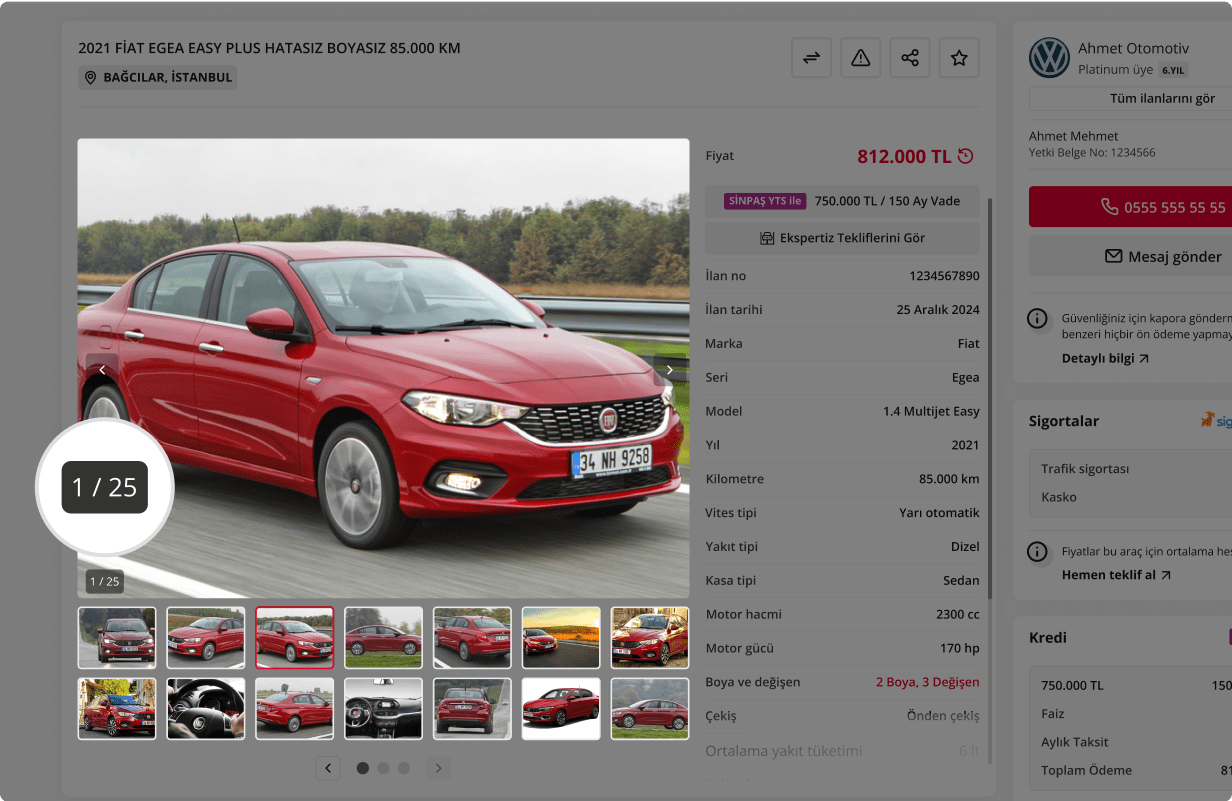This screenshot has height=801, width=1232.
Task: Click the Sedan body type value
Action: pyautogui.click(x=962, y=580)
